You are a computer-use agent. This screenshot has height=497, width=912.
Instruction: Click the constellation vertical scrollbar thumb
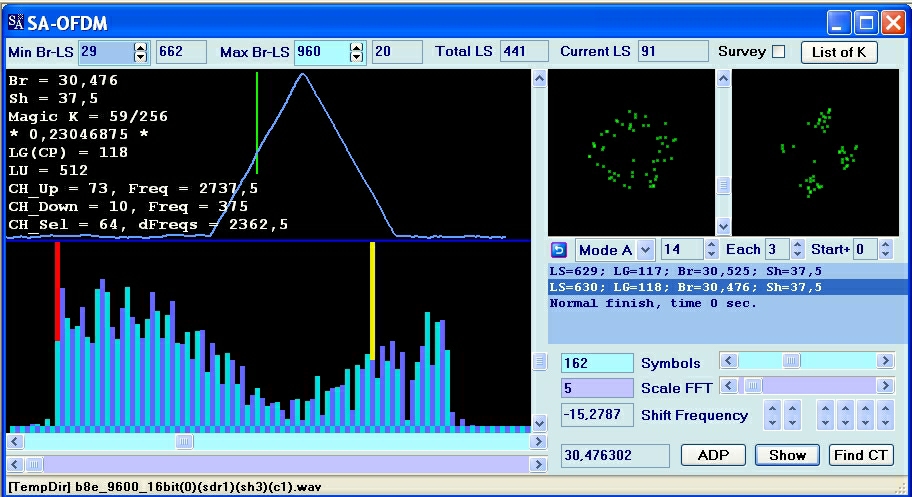tap(723, 186)
